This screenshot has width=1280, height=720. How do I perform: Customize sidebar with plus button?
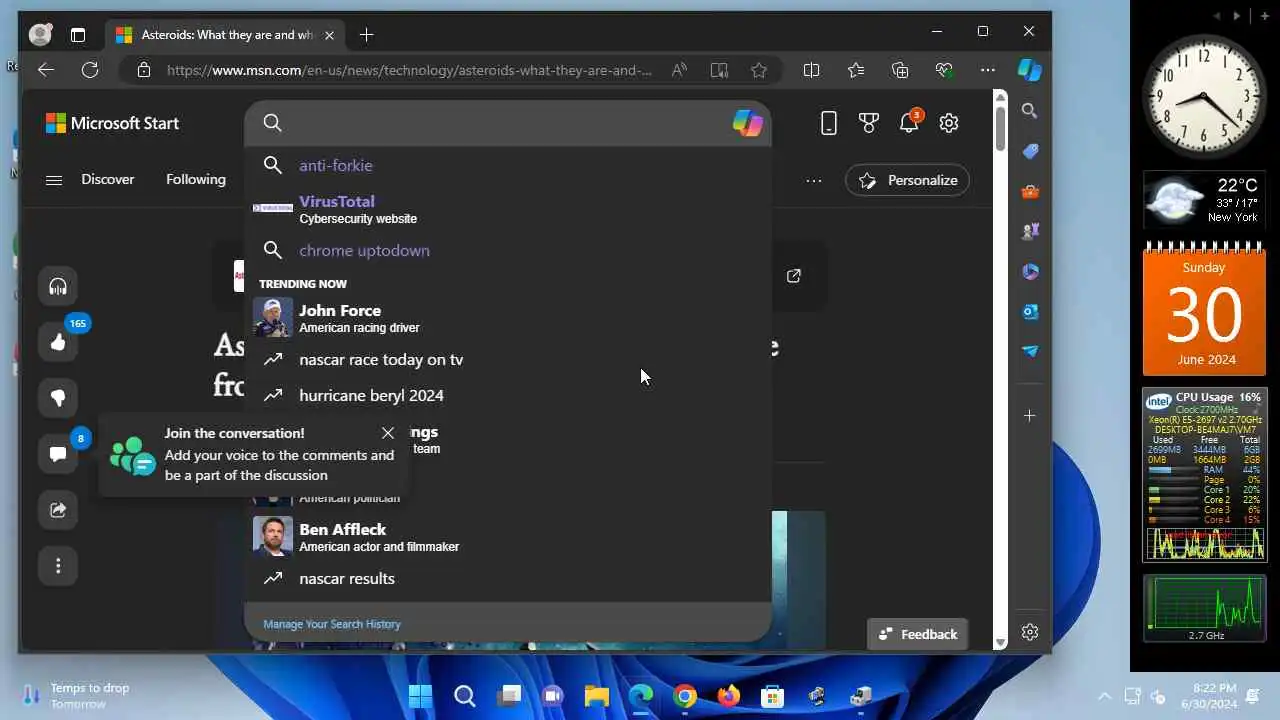(1030, 415)
